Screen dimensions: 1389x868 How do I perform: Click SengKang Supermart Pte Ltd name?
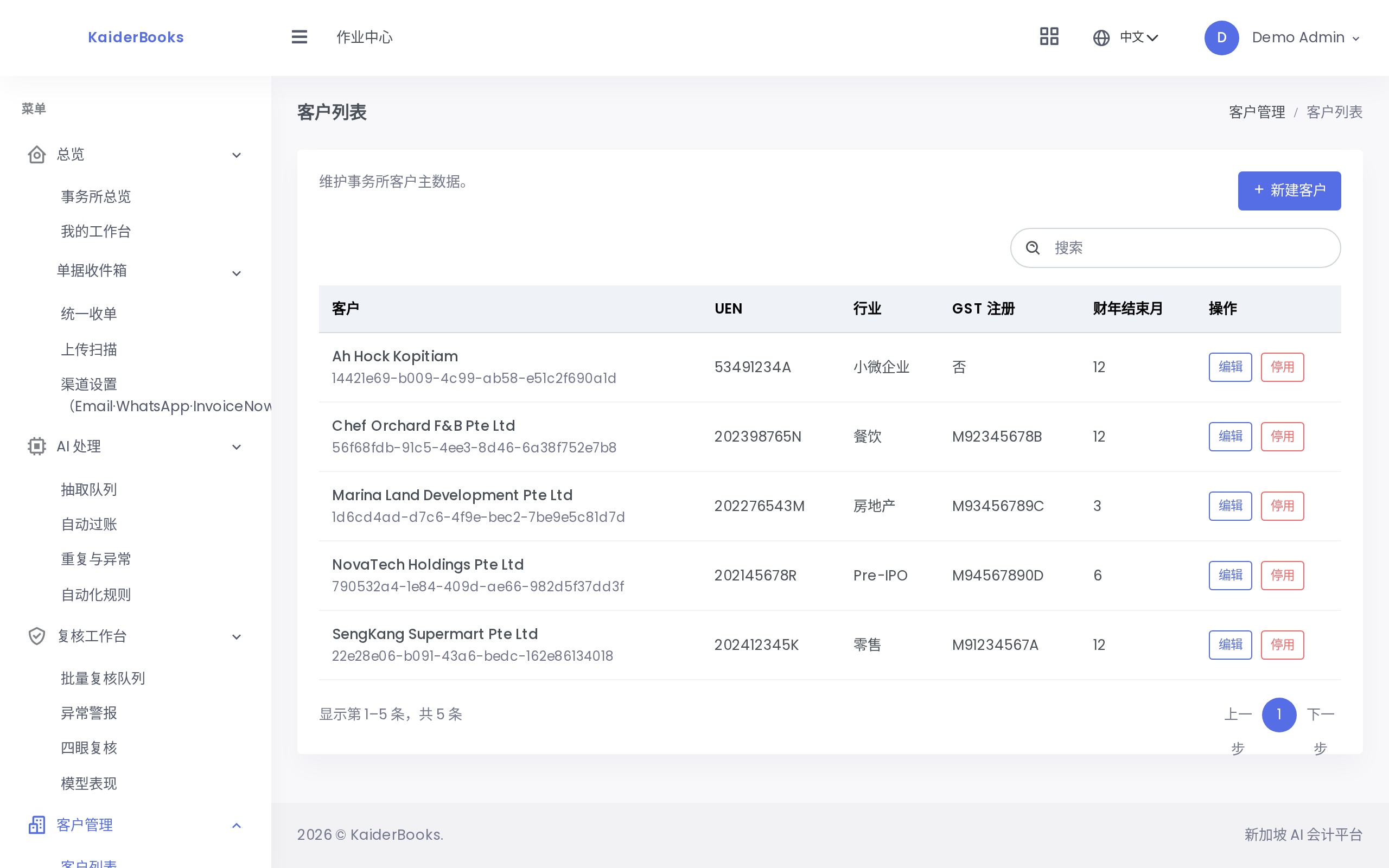[x=435, y=634]
